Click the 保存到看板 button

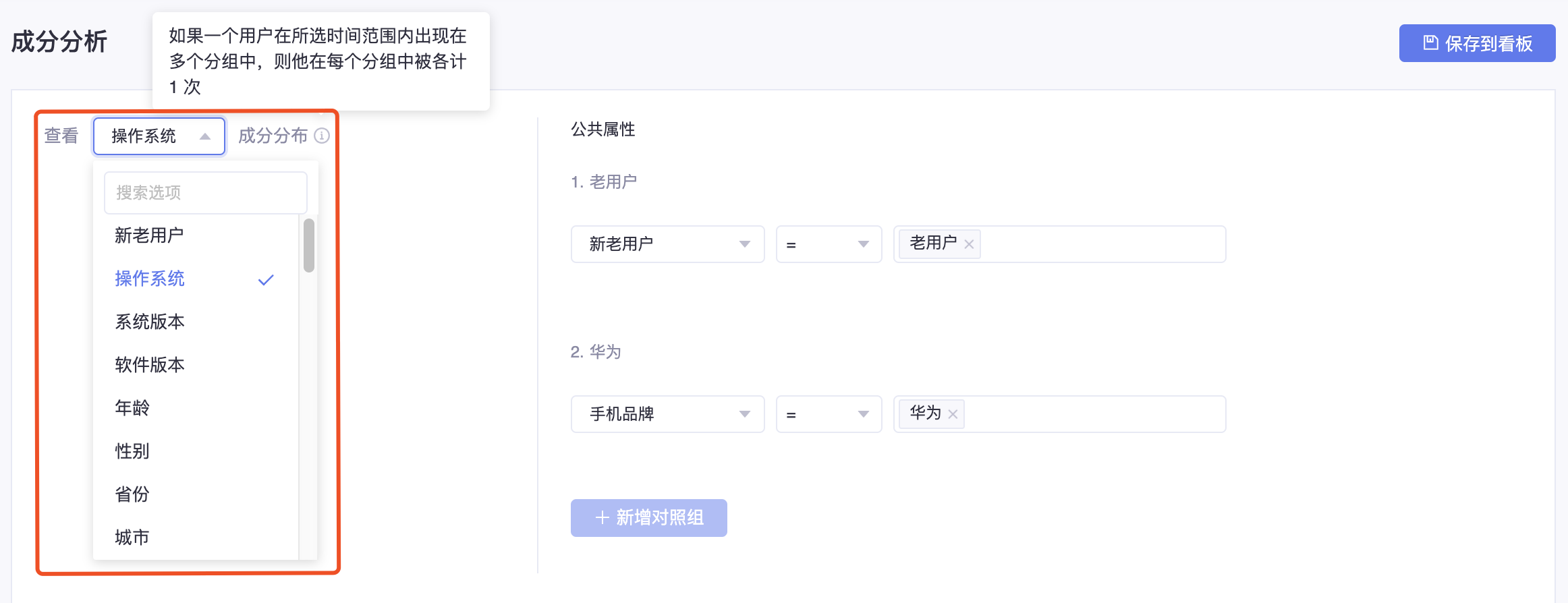coord(1477,43)
